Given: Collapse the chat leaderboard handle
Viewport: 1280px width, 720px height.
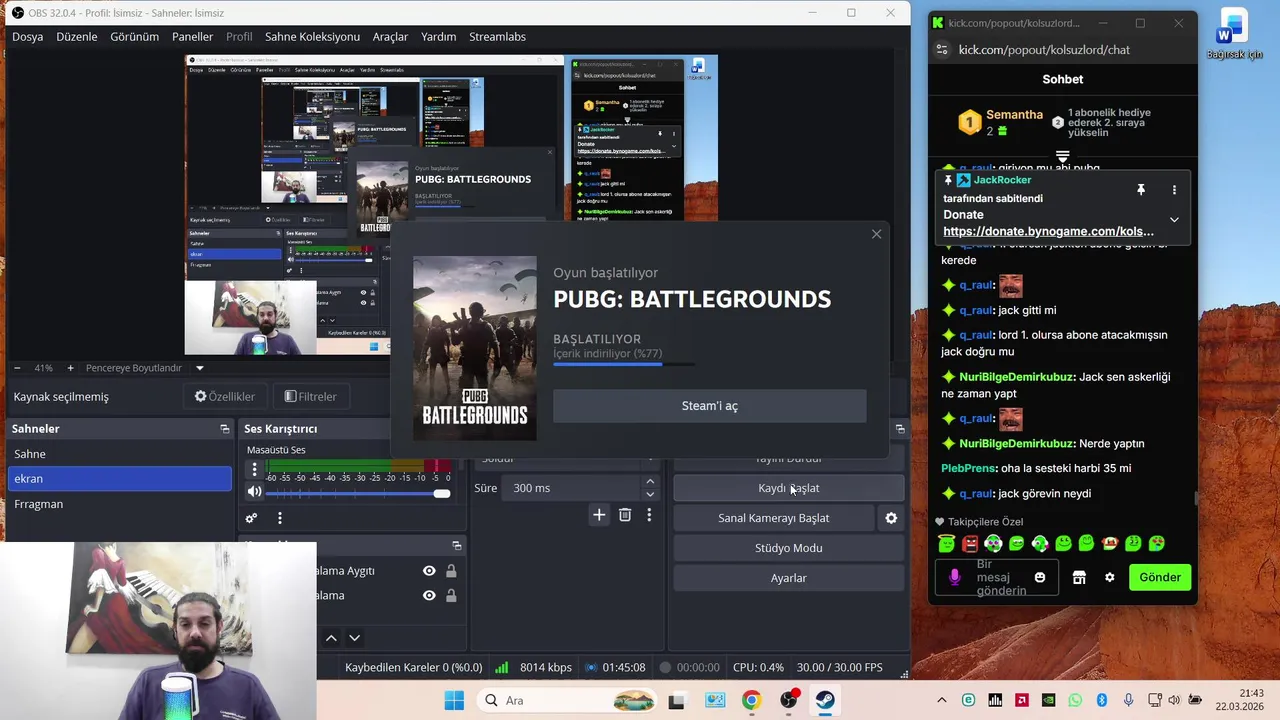Looking at the screenshot, I should point(1063,156).
